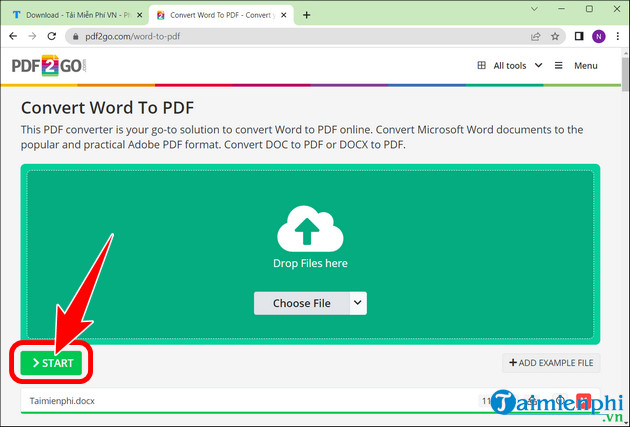Click the cloud upload icon

click(x=310, y=229)
